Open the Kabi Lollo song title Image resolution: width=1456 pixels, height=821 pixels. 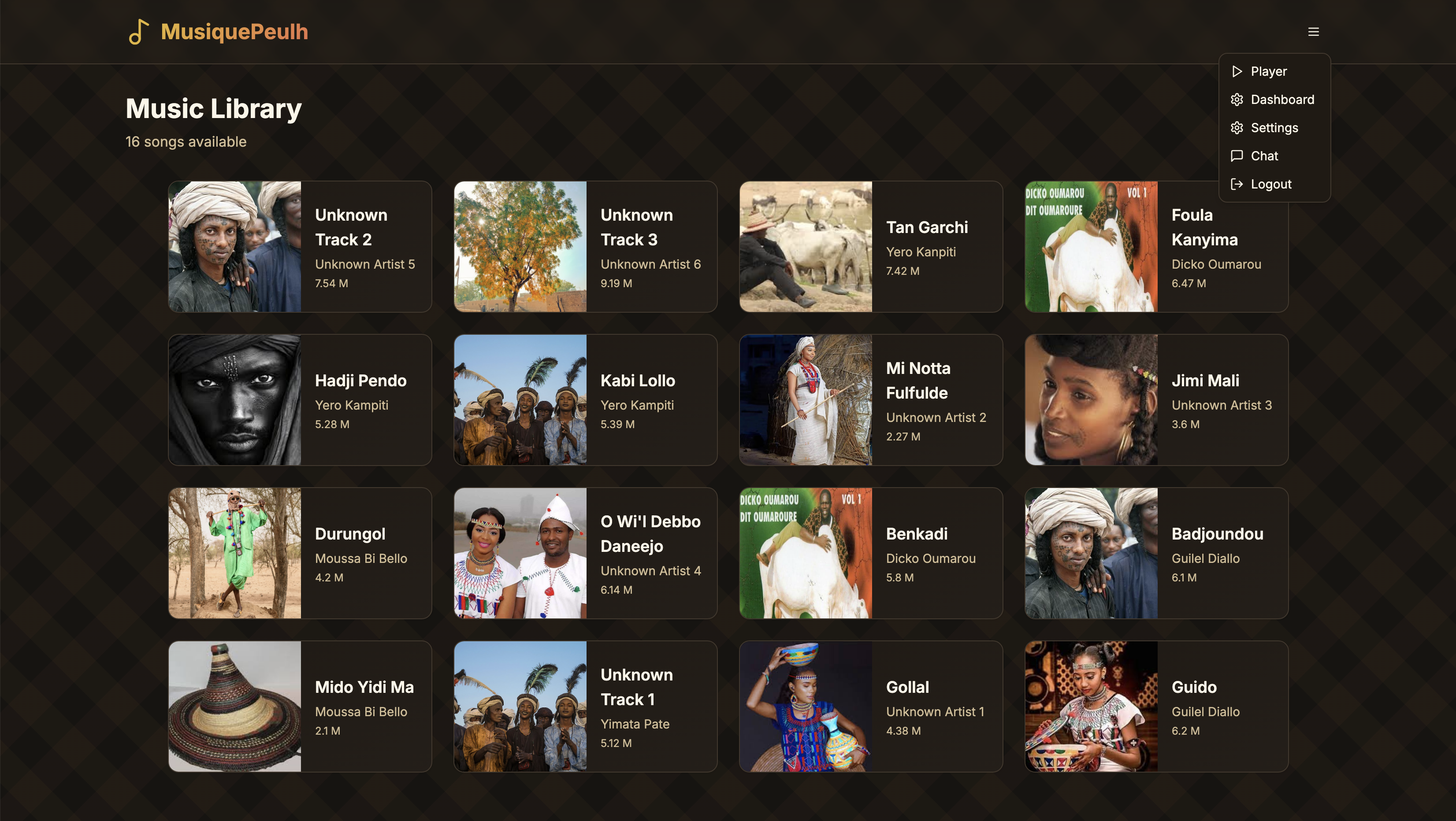(x=638, y=380)
